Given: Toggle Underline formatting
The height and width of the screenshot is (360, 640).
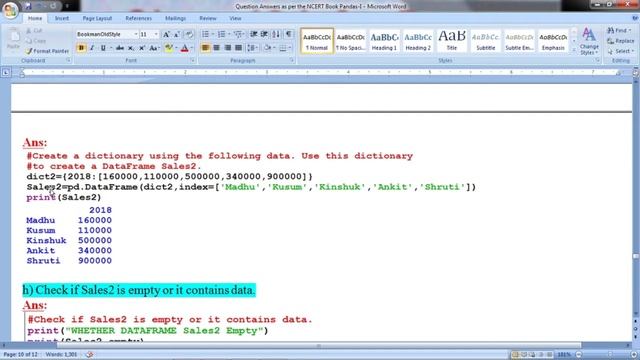Looking at the screenshot, I should click(x=103, y=48).
